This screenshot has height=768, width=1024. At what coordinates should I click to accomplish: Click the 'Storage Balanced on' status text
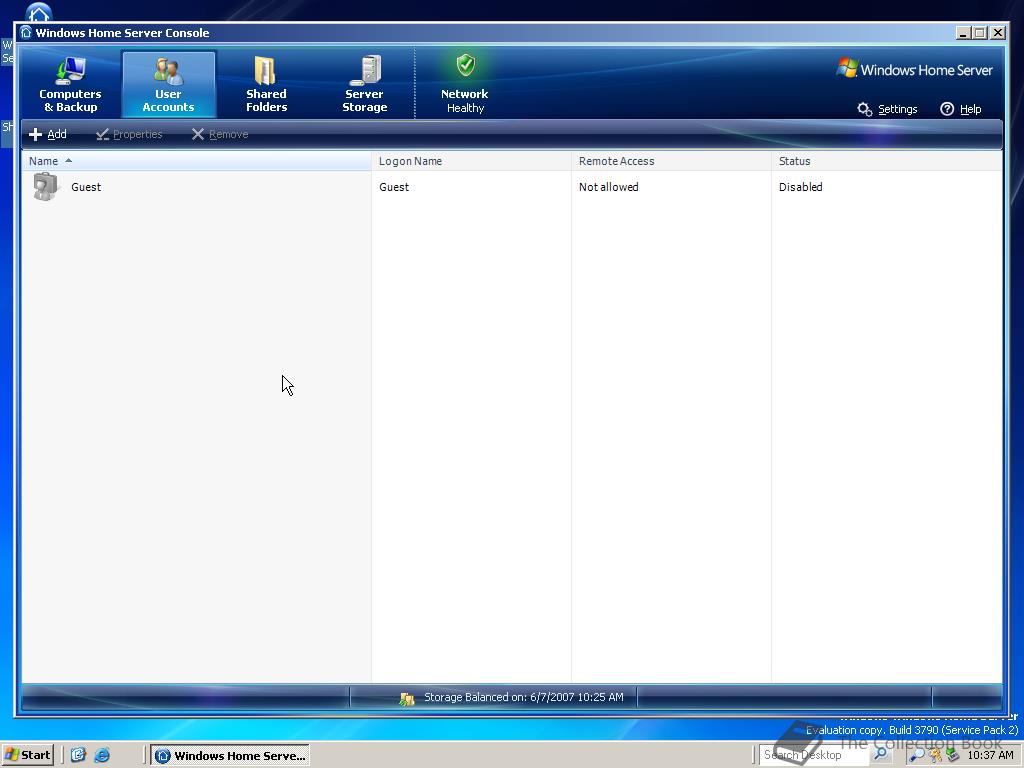pyautogui.click(x=524, y=697)
